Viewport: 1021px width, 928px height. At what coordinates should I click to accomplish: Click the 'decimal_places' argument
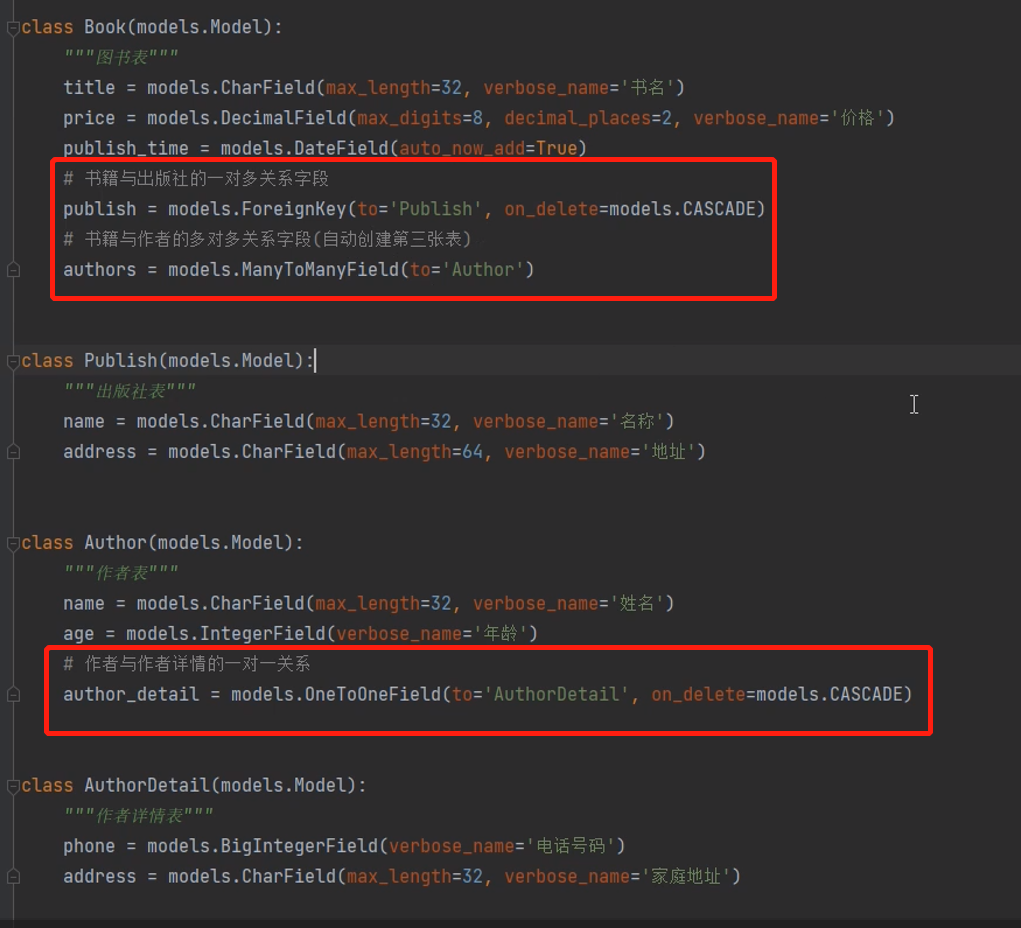pyautogui.click(x=578, y=118)
